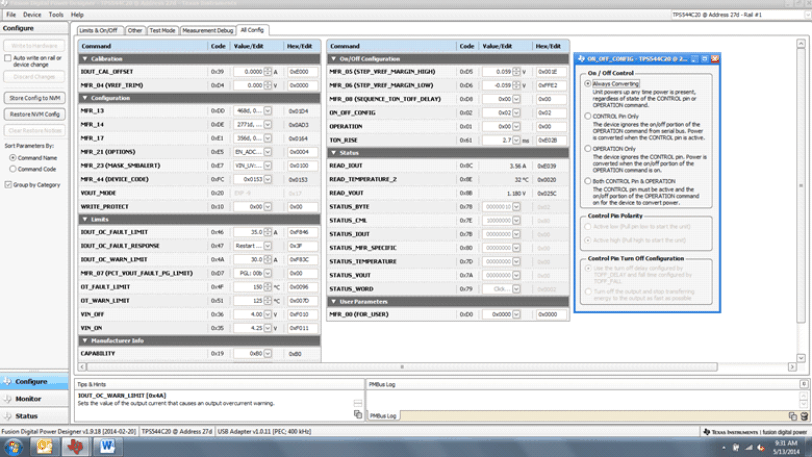
Task: Open WRITE_PROTECT value dropdown
Action: (x=268, y=206)
